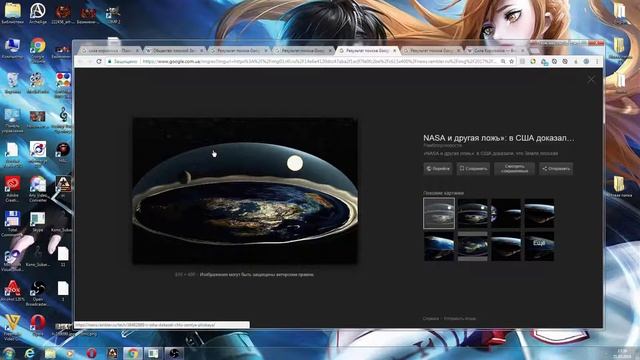Click the 'Смотреть сохранённые' button
This screenshot has height=360, width=640.
[514, 169]
